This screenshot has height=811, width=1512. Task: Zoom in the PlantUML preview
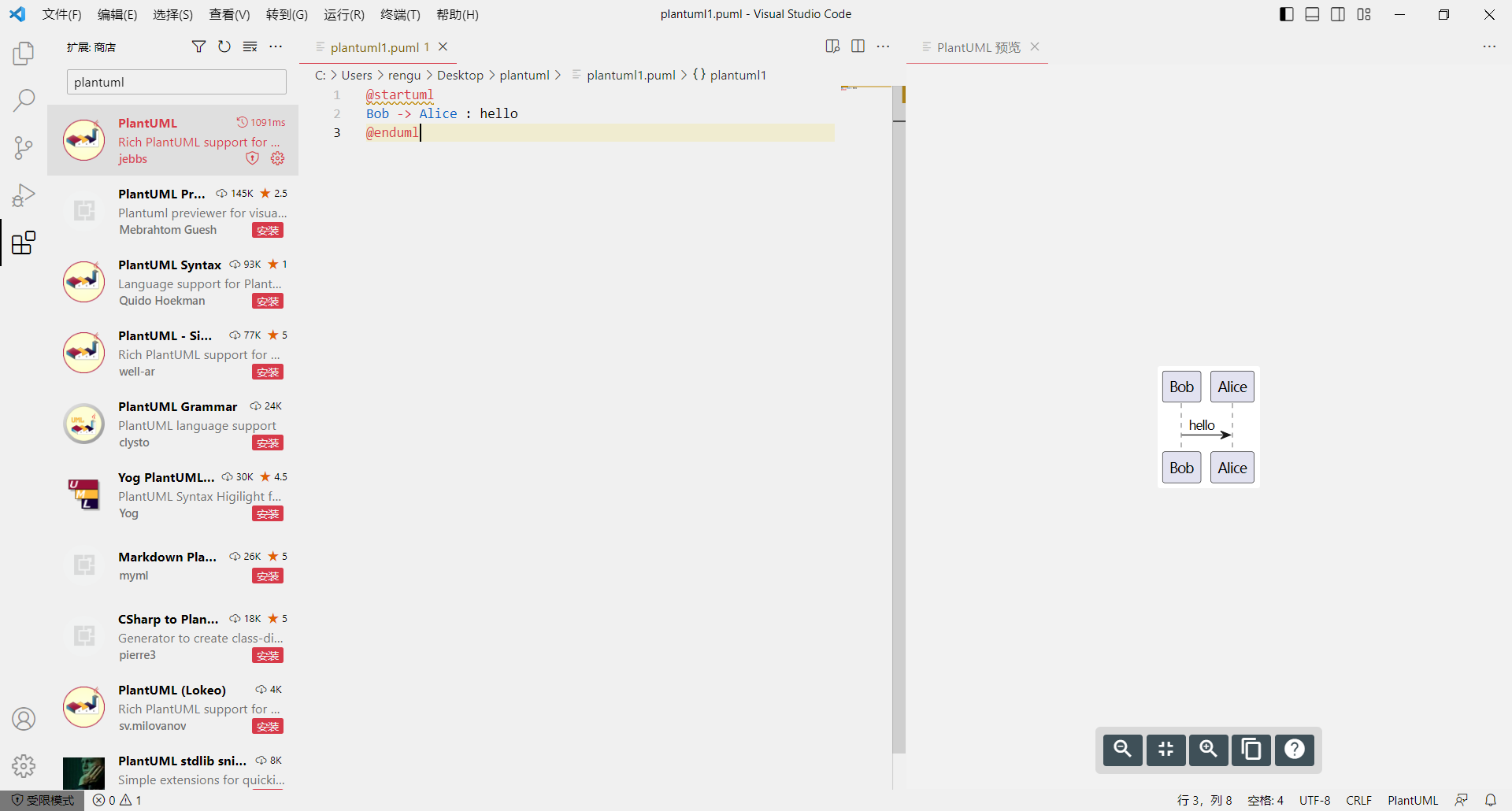click(1209, 750)
